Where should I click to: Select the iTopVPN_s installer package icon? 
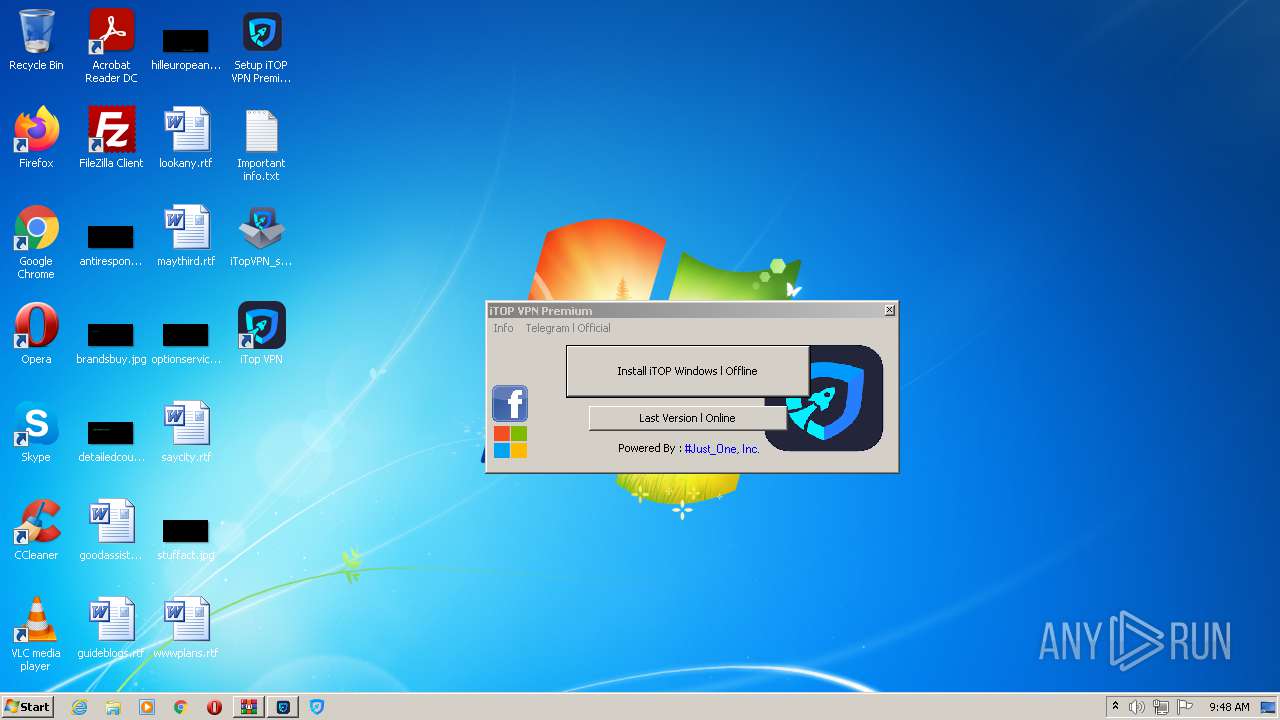click(x=261, y=236)
